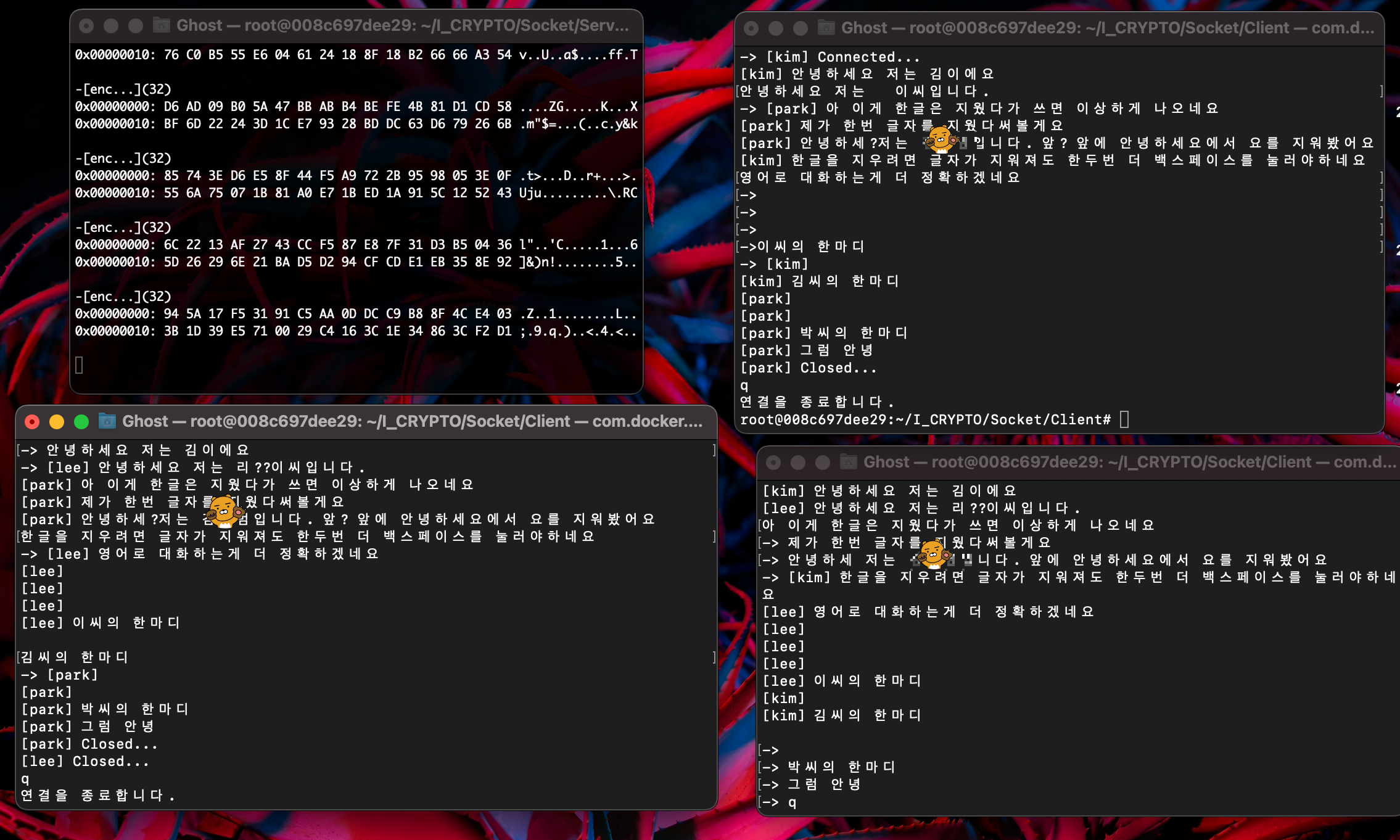Click '[park] Closed...' line in top-right terminal
1400x840 pixels.
[x=808, y=368]
